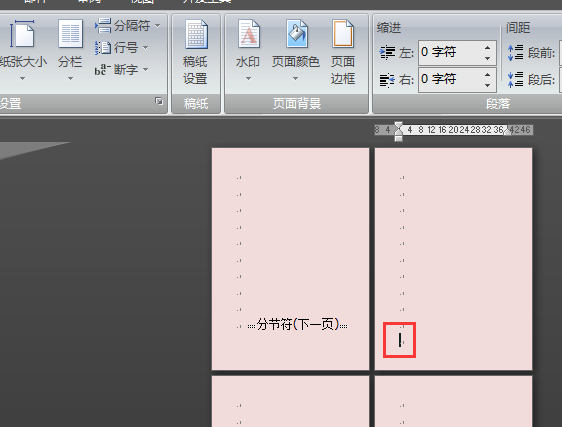Expand the 分栏 columns dropdown arrow
This screenshot has height=427, width=562.
[70, 78]
